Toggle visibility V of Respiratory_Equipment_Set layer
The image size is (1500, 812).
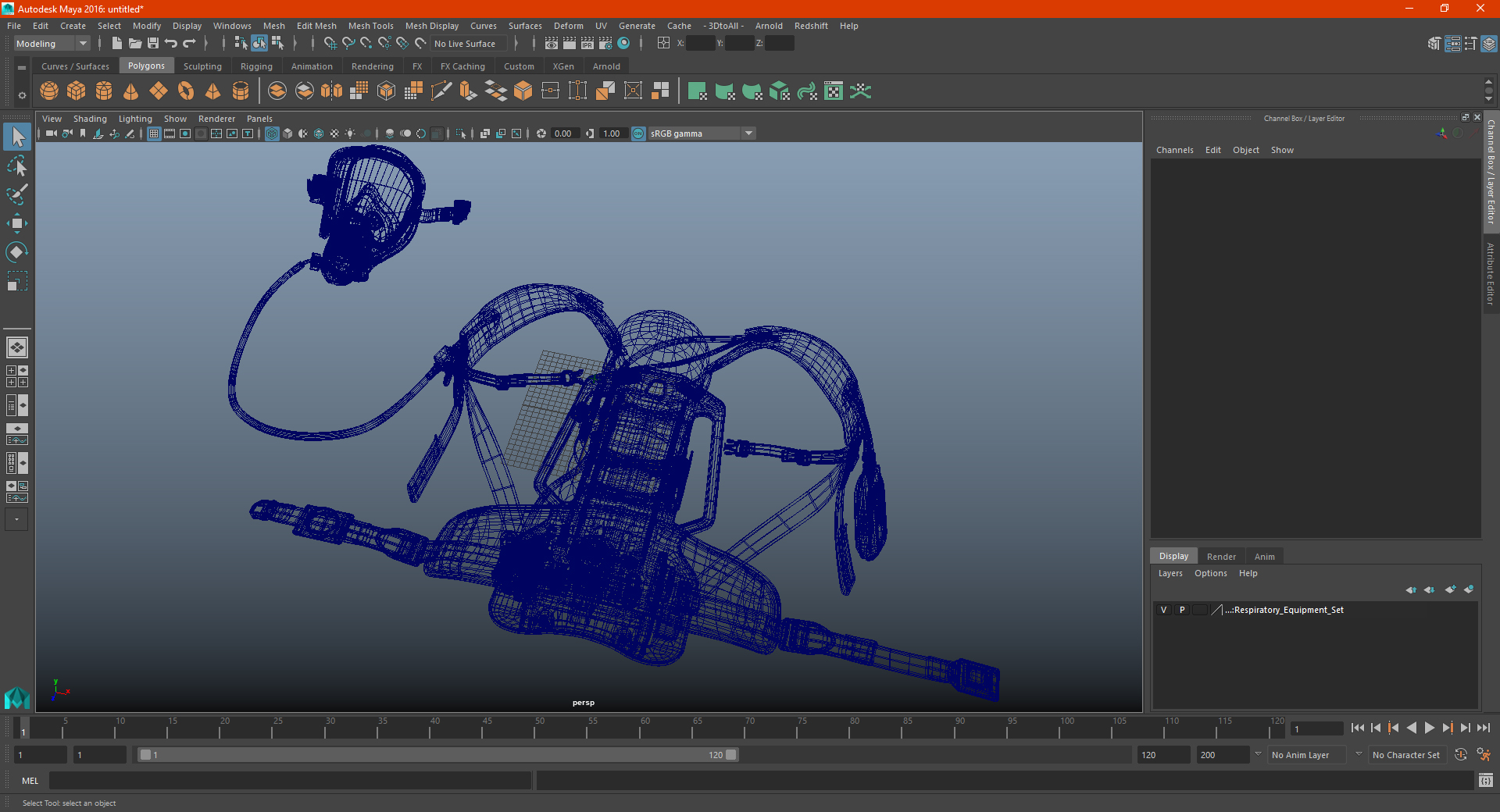click(1163, 610)
